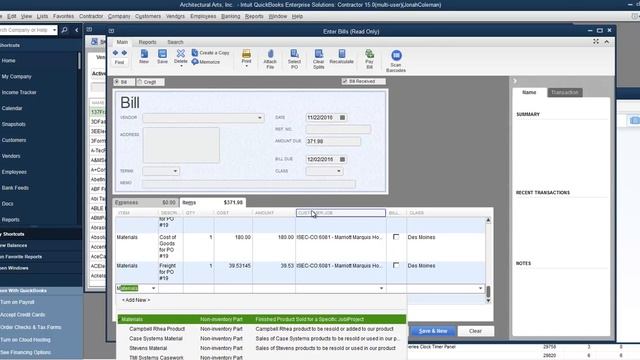Open the Terms dropdown
Image resolution: width=640 pixels, height=360 pixels.
175,171
